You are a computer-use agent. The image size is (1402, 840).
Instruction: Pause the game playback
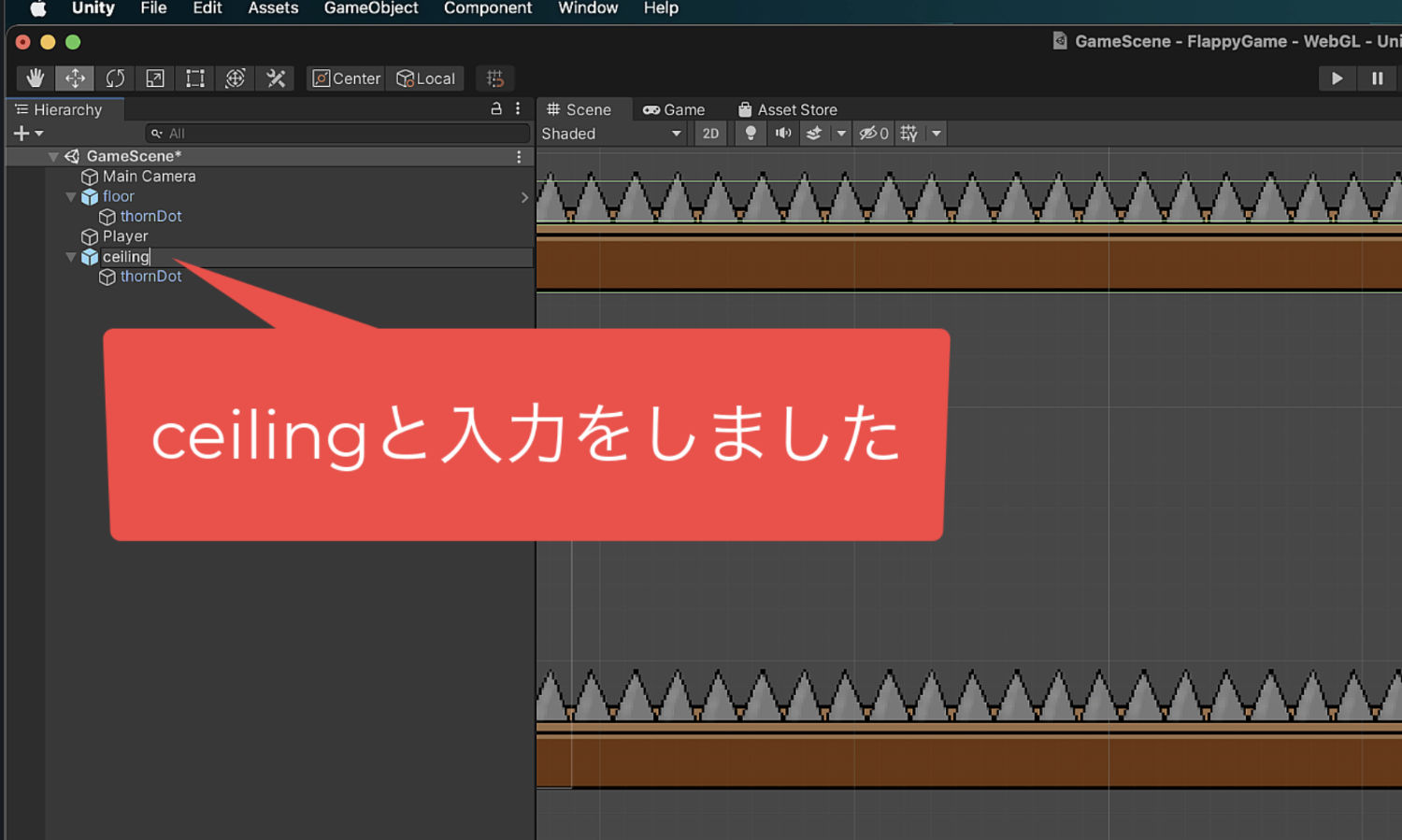1378,78
